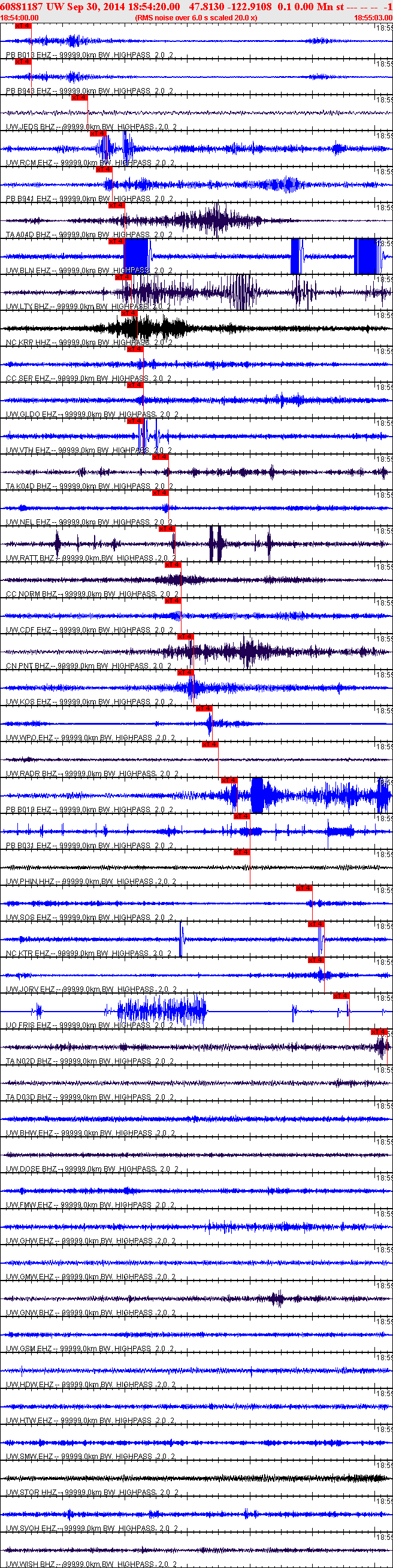Select the red pick flag on PB B013 trace
This screenshot has width=393, height=1568.
23,26
